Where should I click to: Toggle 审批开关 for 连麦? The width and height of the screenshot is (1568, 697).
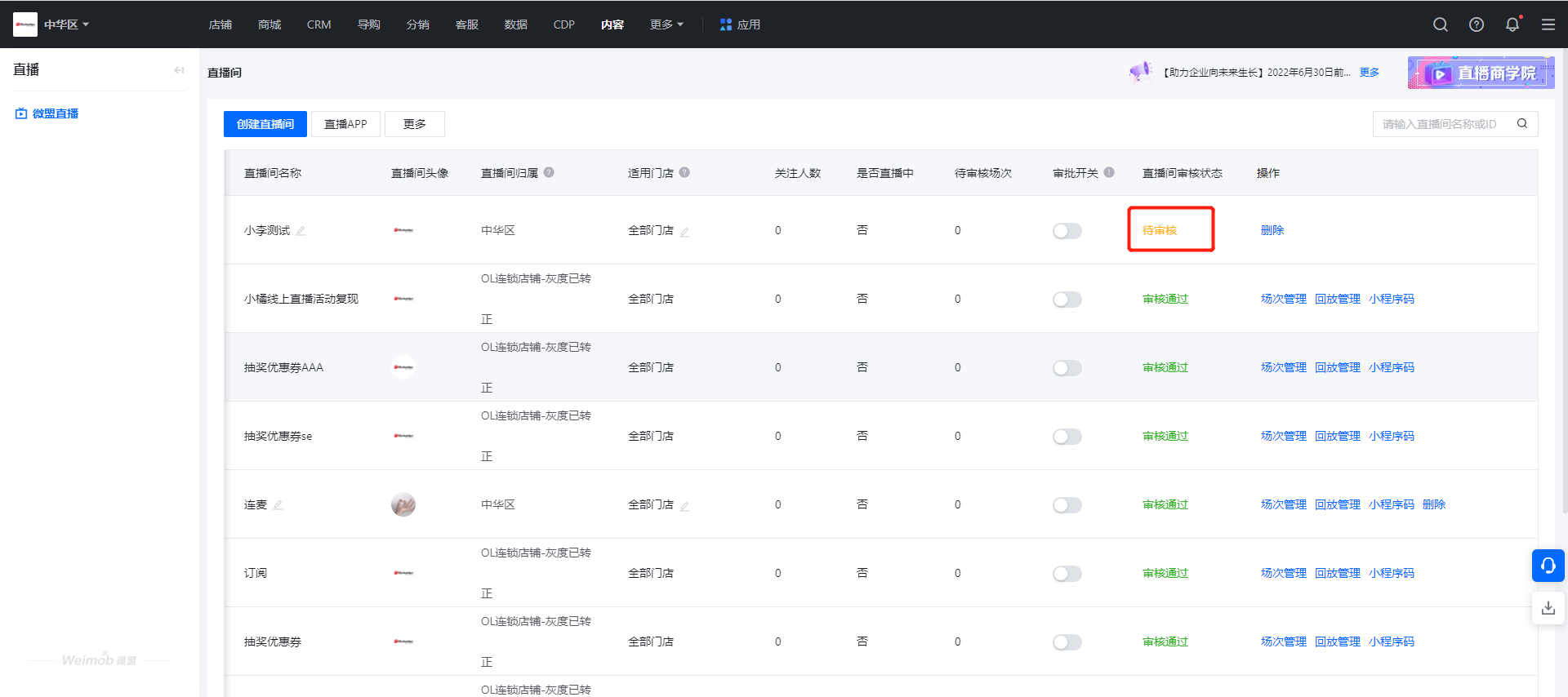pyautogui.click(x=1067, y=505)
